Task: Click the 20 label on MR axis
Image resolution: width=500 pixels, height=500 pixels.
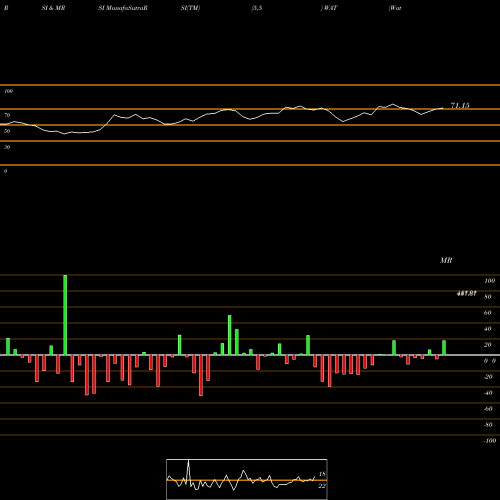Action: click(487, 345)
